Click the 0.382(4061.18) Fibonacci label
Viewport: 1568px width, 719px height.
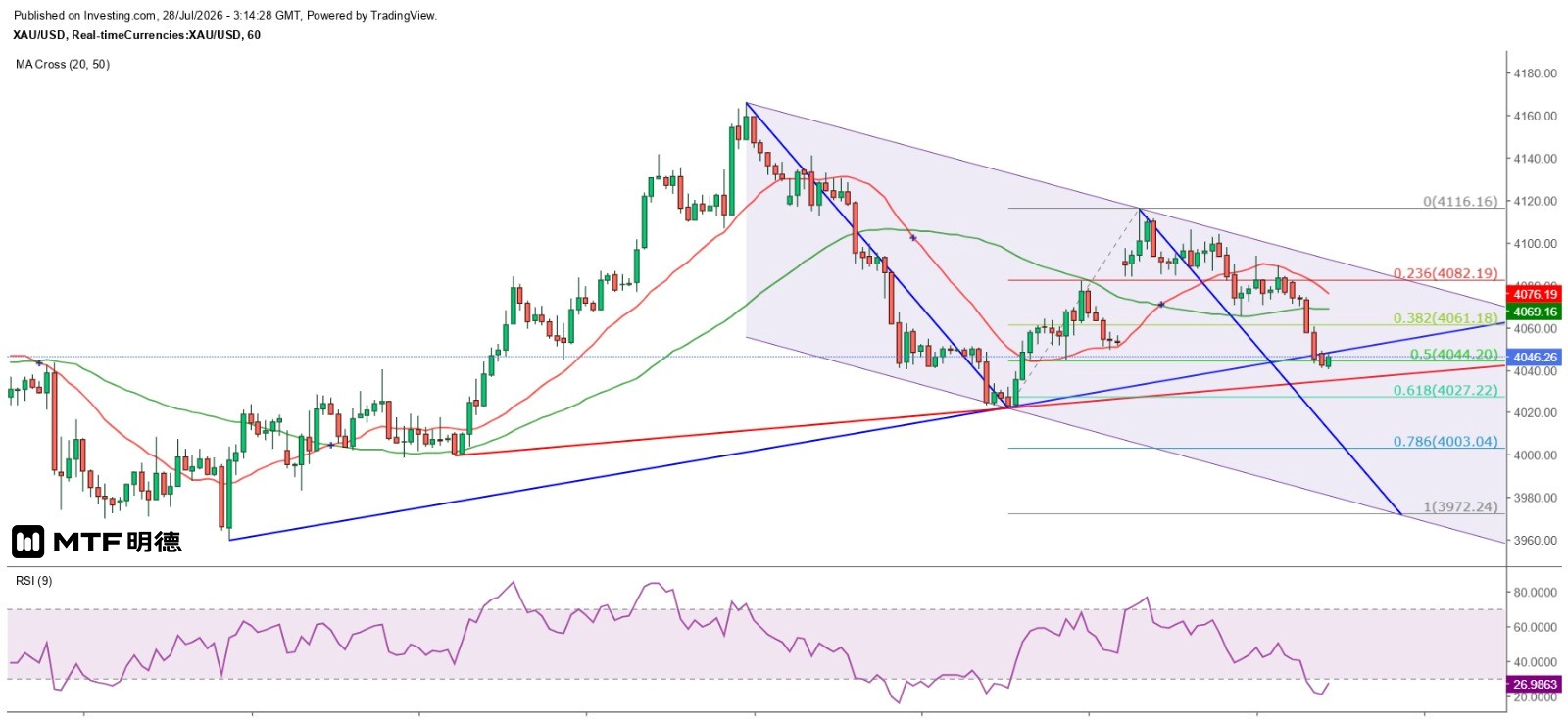pyautogui.click(x=1445, y=318)
